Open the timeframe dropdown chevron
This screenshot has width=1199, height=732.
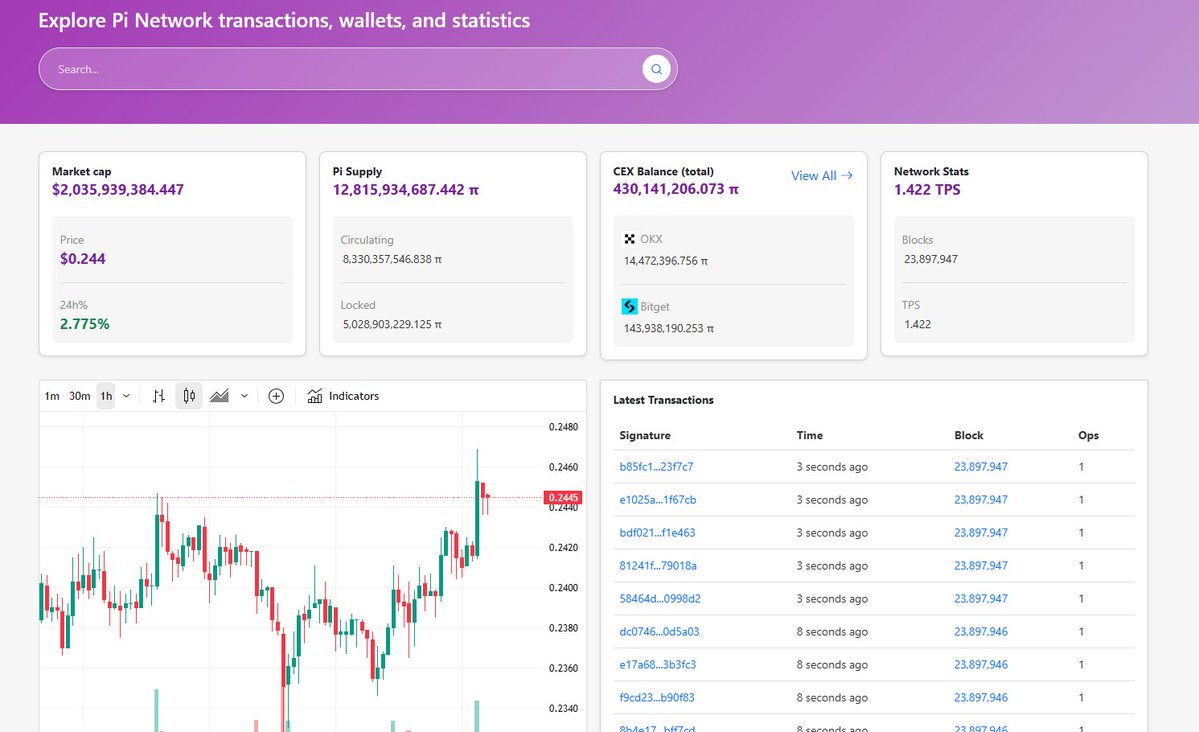127,396
